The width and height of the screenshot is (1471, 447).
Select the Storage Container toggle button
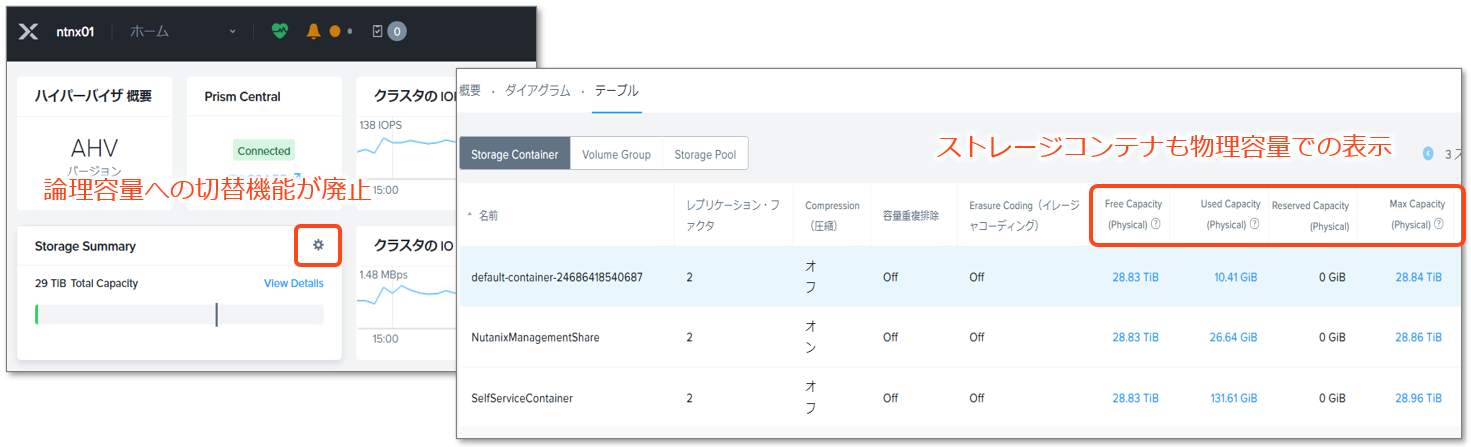(x=515, y=154)
